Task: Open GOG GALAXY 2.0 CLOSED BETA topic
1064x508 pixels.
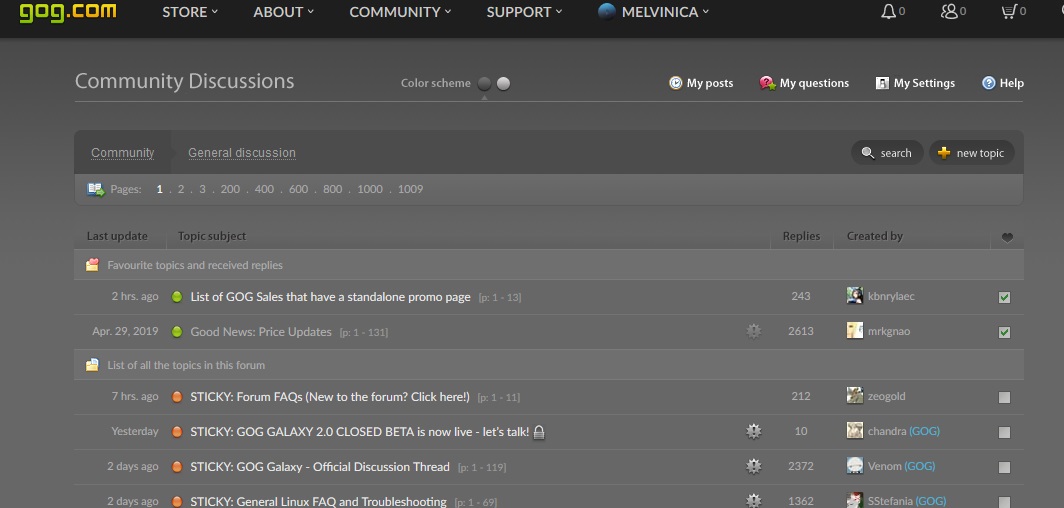Action: (360, 431)
